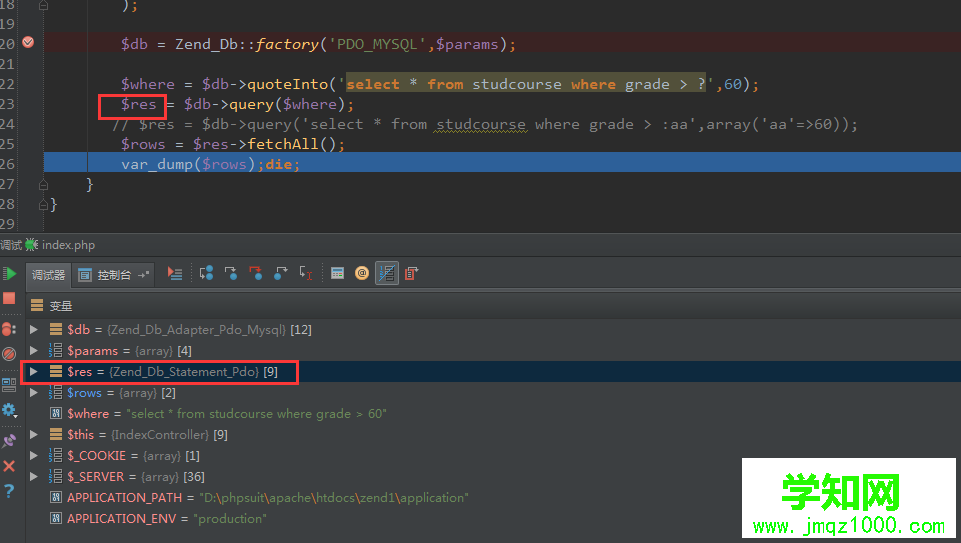The image size is (961, 543).
Task: Click the 'PDO_MYSQL' string on line 20
Action: click(x=378, y=44)
